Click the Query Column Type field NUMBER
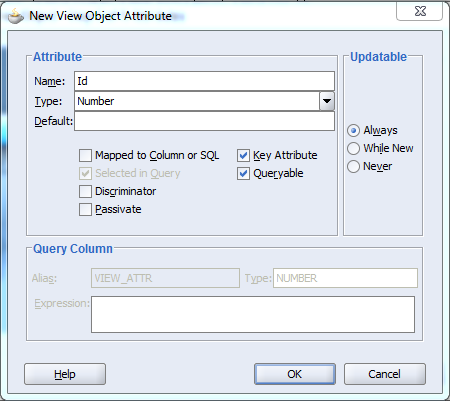This screenshot has height=401, width=450. pos(345,278)
